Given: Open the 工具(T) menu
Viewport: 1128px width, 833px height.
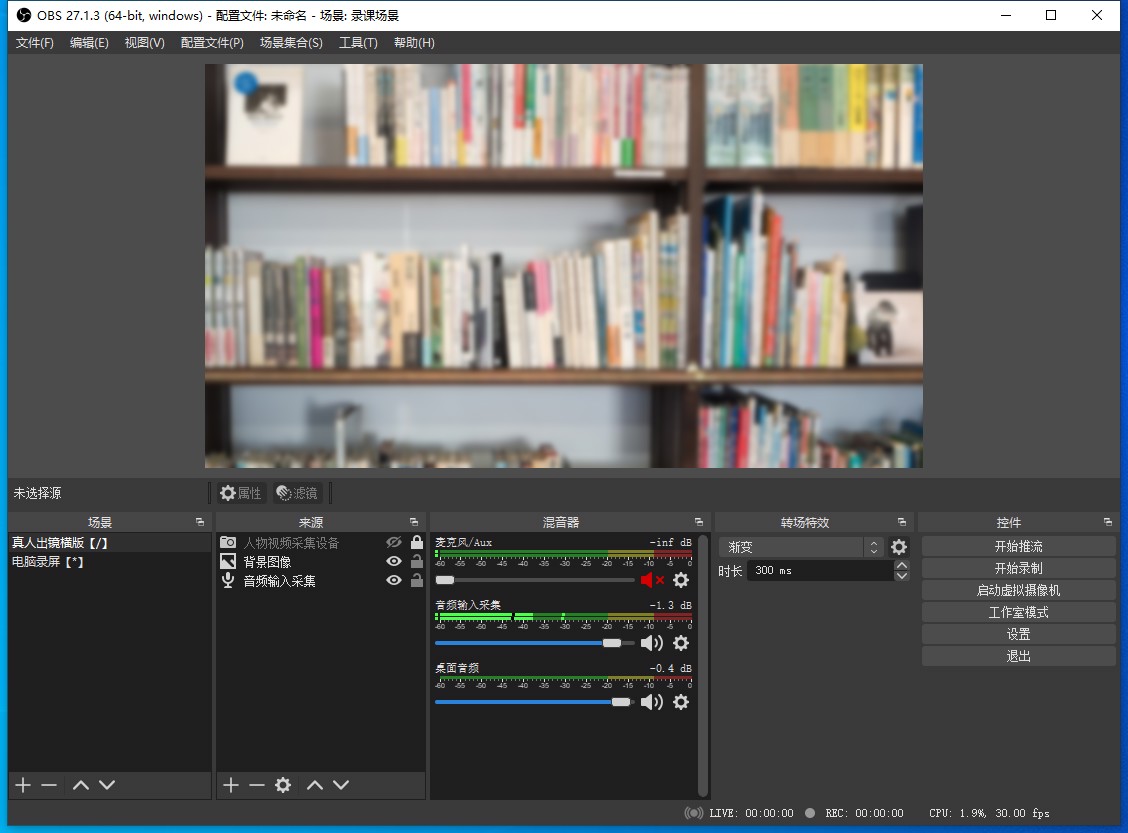Looking at the screenshot, I should point(358,43).
